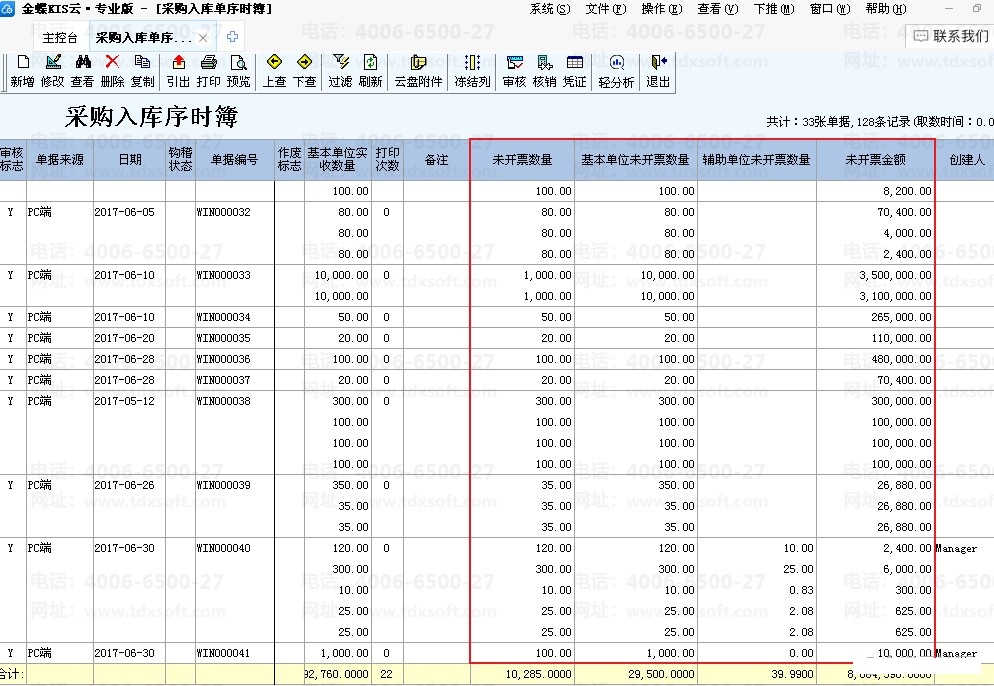Click the 下查 (Trace down) icon
The image size is (994, 686).
304,61
